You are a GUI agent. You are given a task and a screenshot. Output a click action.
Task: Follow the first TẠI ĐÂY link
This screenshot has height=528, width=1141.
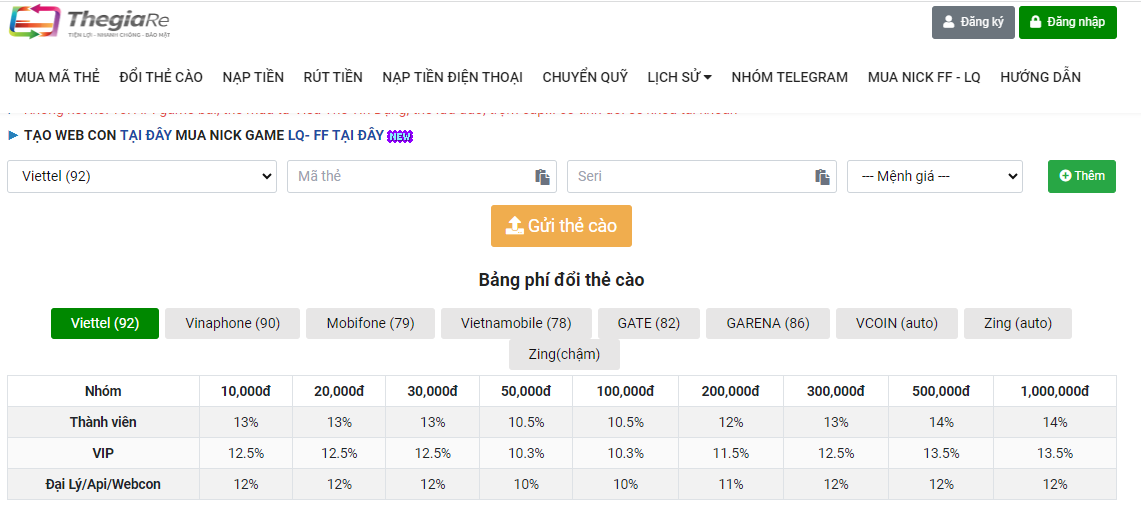click(146, 135)
